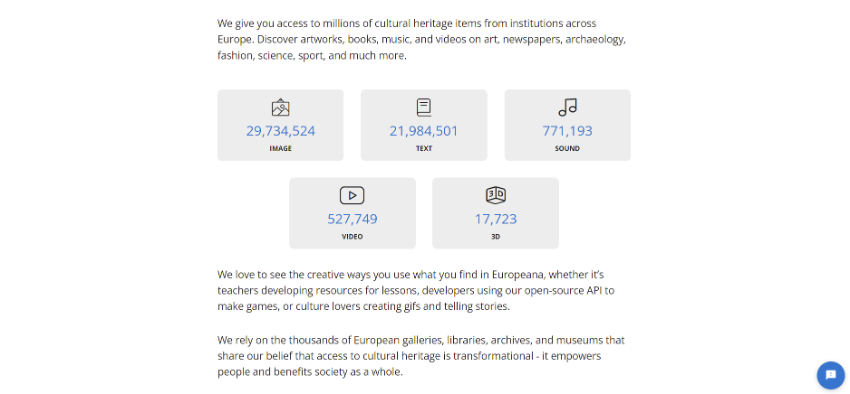Click the TEXT label
850x394 pixels.
424,148
